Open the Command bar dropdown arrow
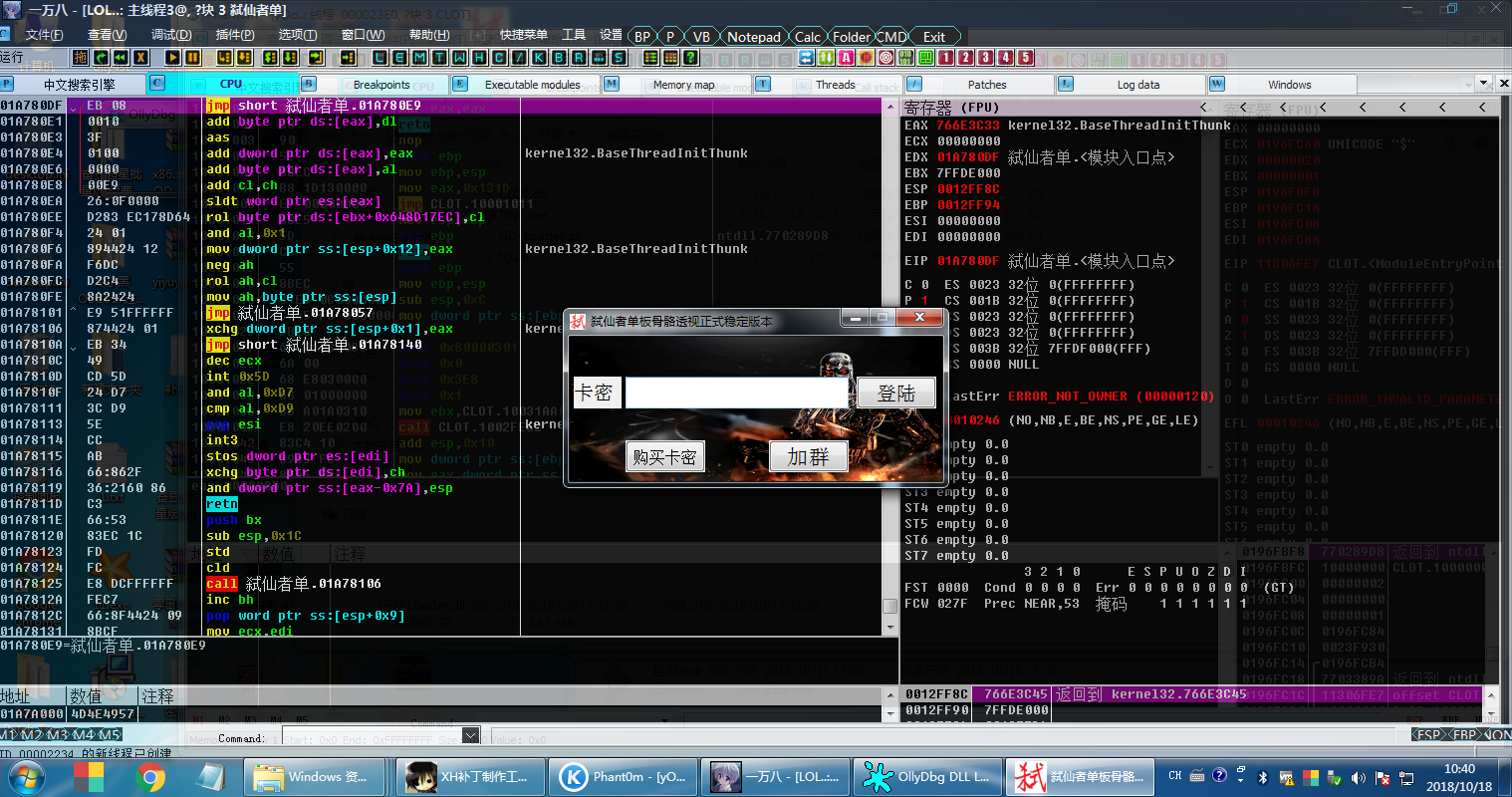This screenshot has height=797, width=1512. pos(470,736)
